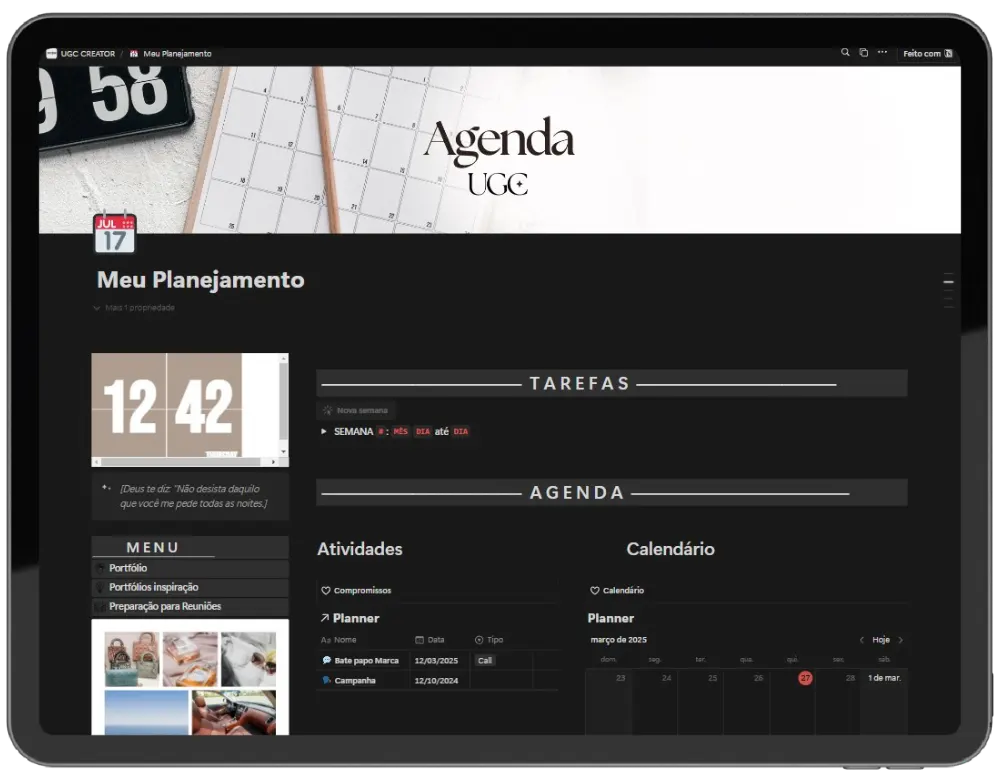This screenshot has width=1000, height=780.
Task: Click the heart icon next to Compromissos
Action: coord(326,591)
